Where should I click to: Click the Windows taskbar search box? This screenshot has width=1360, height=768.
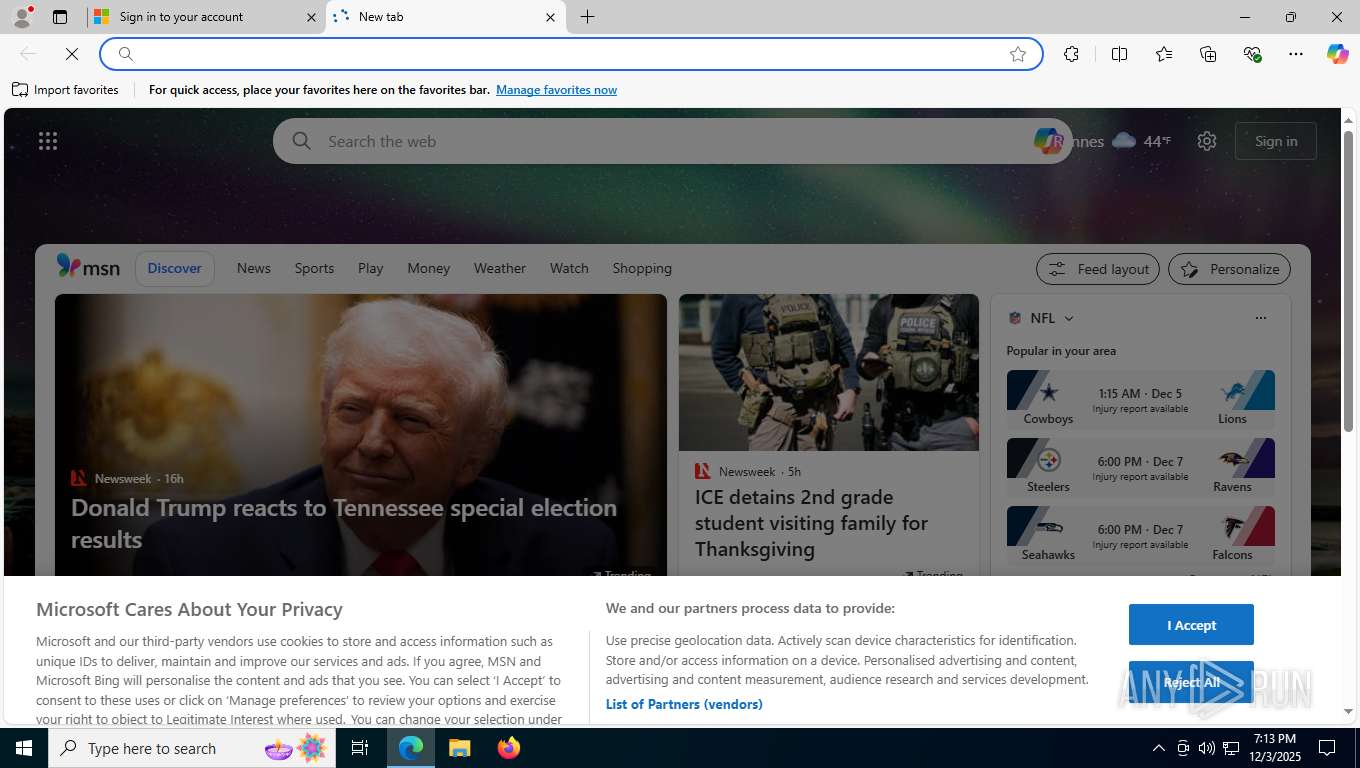190,748
